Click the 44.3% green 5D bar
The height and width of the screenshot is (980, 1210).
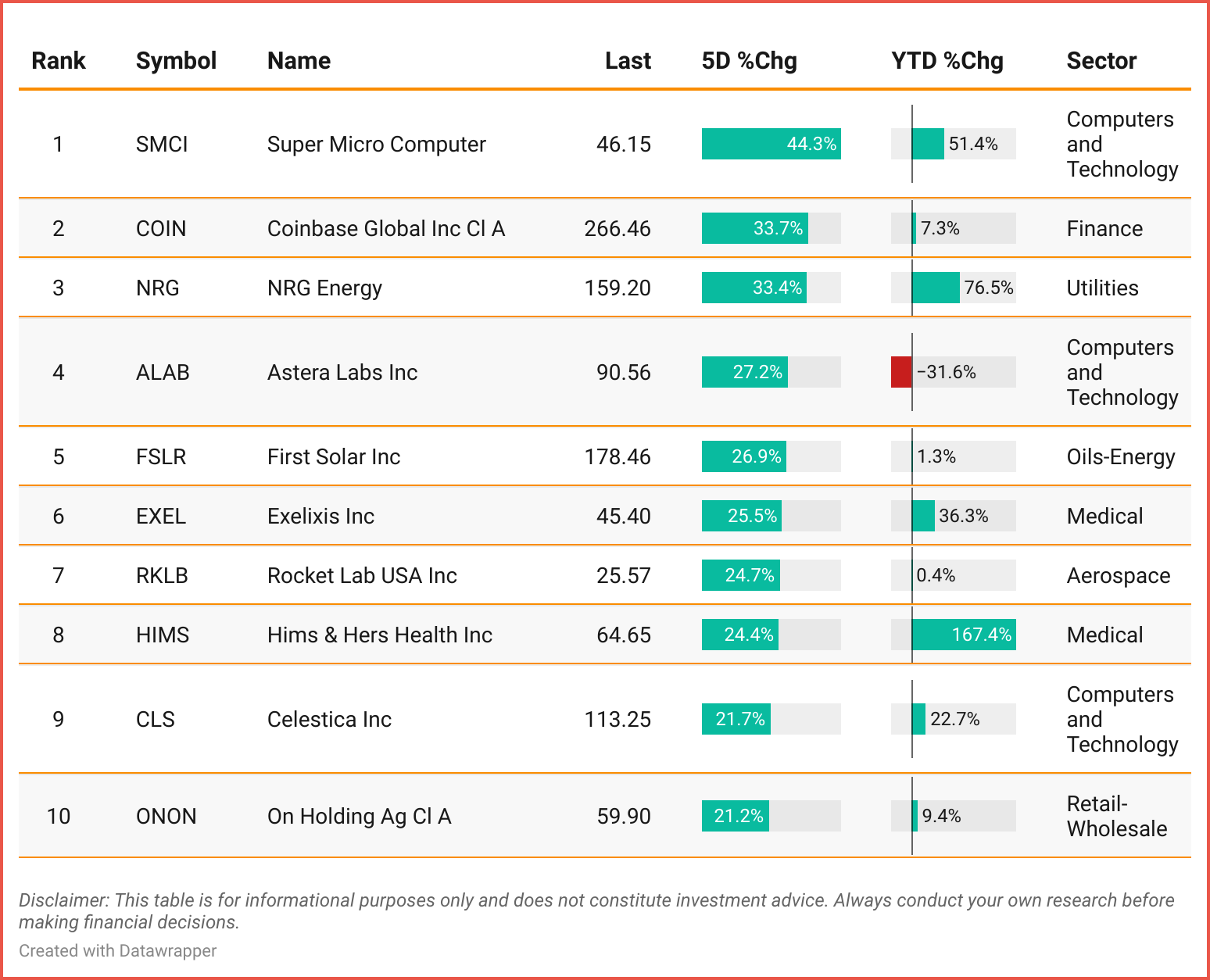click(x=771, y=145)
